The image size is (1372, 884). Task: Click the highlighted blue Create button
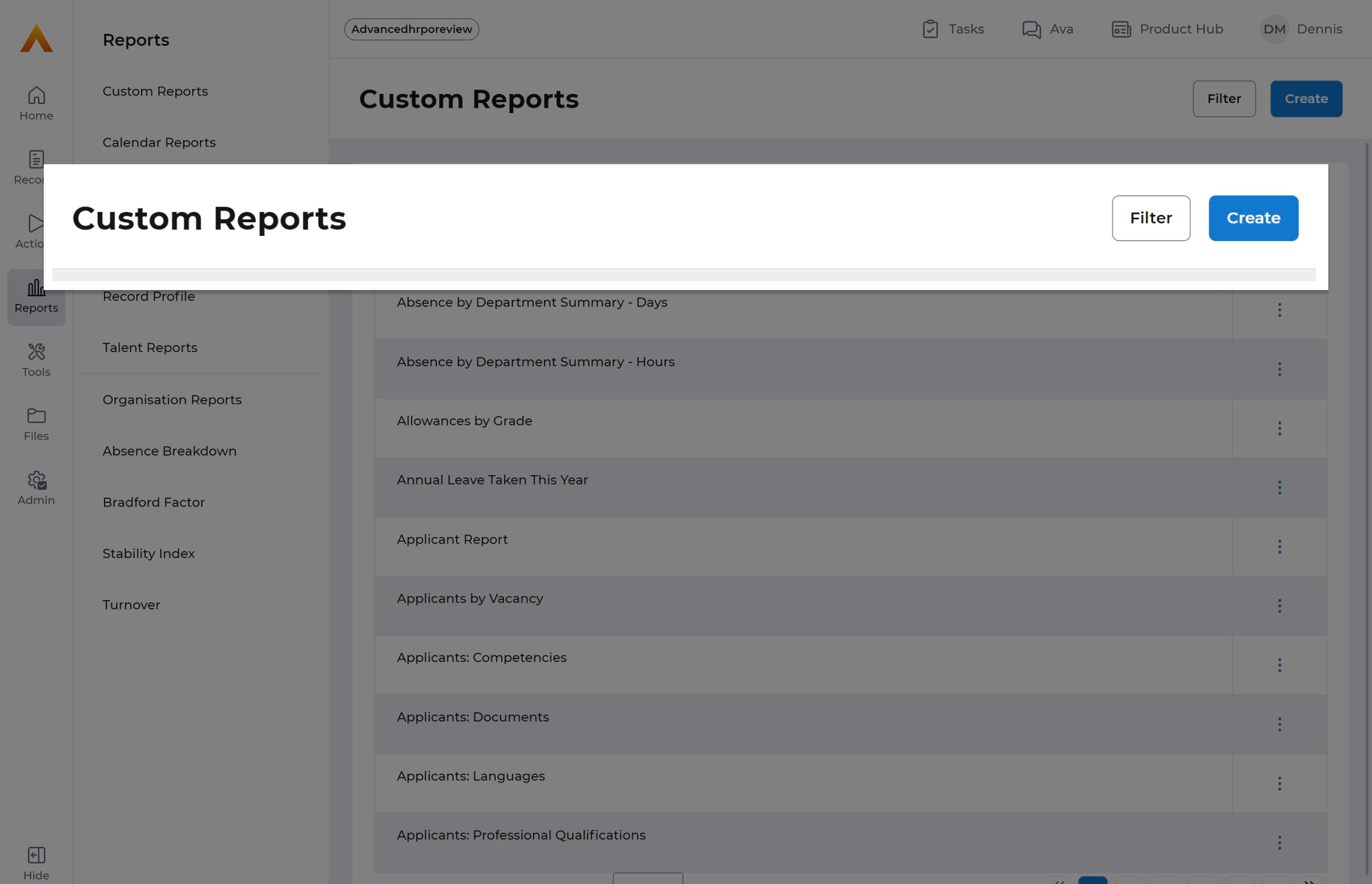(1253, 218)
